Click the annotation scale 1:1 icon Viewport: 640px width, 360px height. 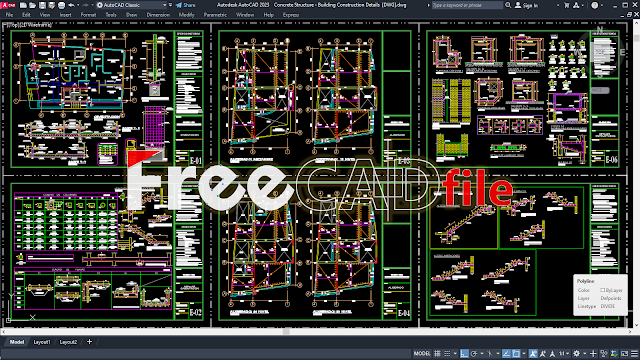coord(562,354)
